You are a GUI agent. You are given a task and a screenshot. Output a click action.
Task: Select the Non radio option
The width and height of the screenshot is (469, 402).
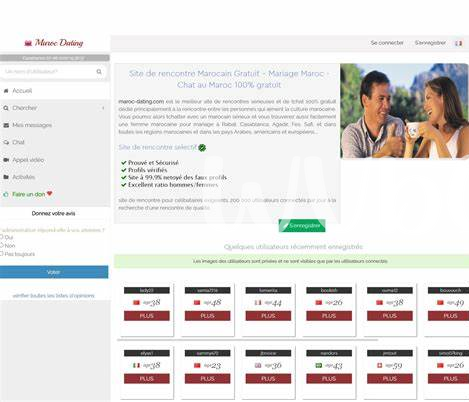pyautogui.click(x=1, y=245)
